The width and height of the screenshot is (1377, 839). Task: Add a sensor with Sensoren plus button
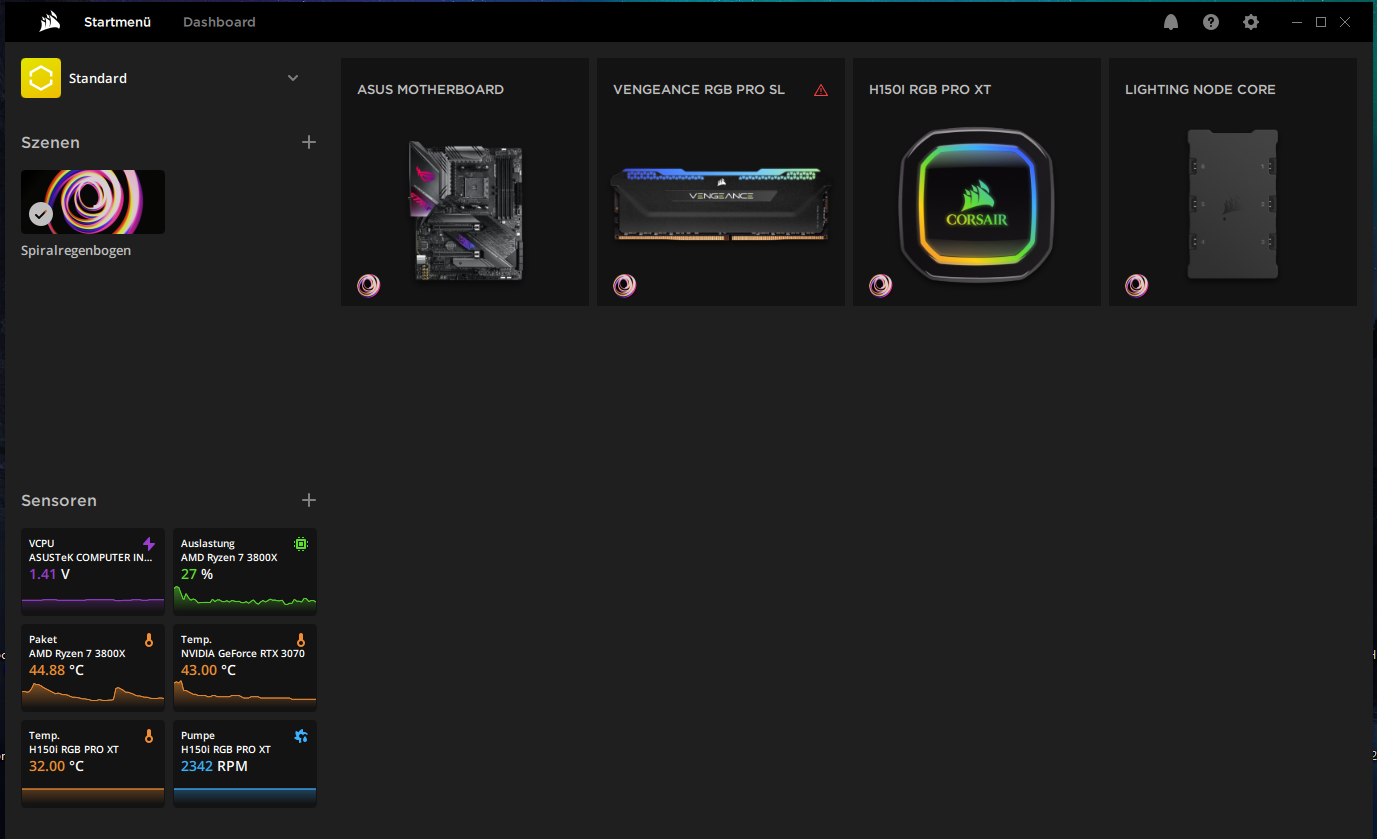click(x=309, y=500)
